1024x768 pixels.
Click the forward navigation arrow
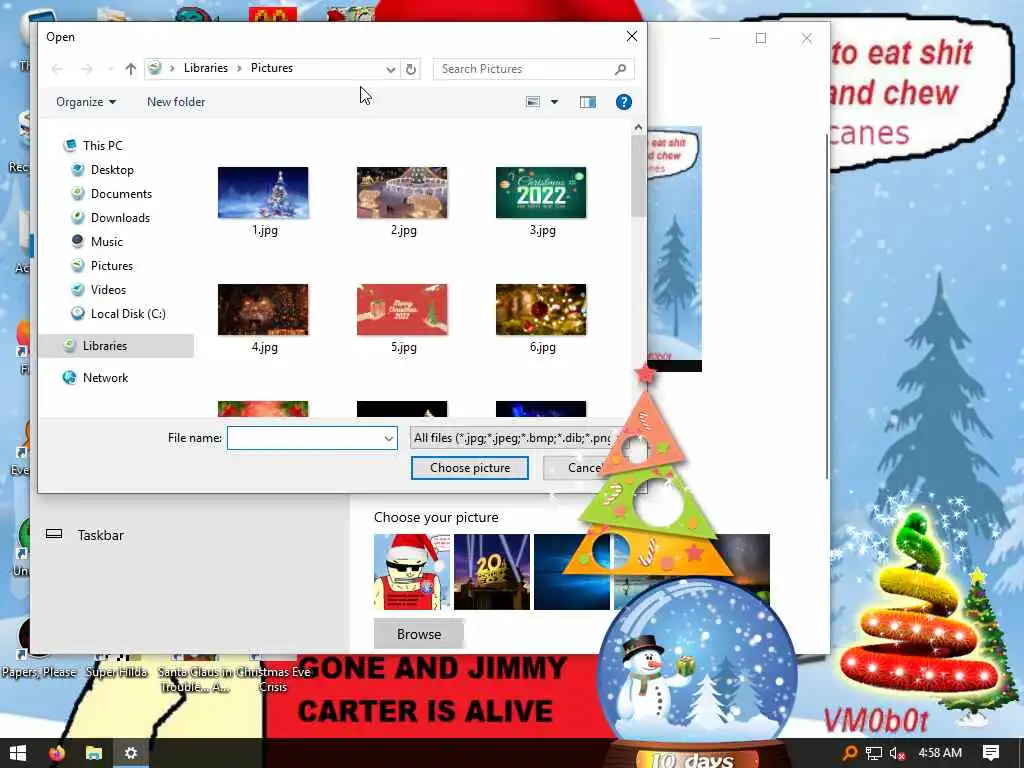pyautogui.click(x=86, y=69)
